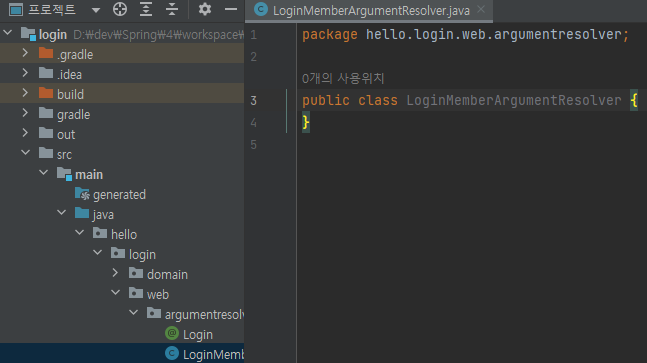
Task: Collapse the login package node
Action: pos(98,252)
